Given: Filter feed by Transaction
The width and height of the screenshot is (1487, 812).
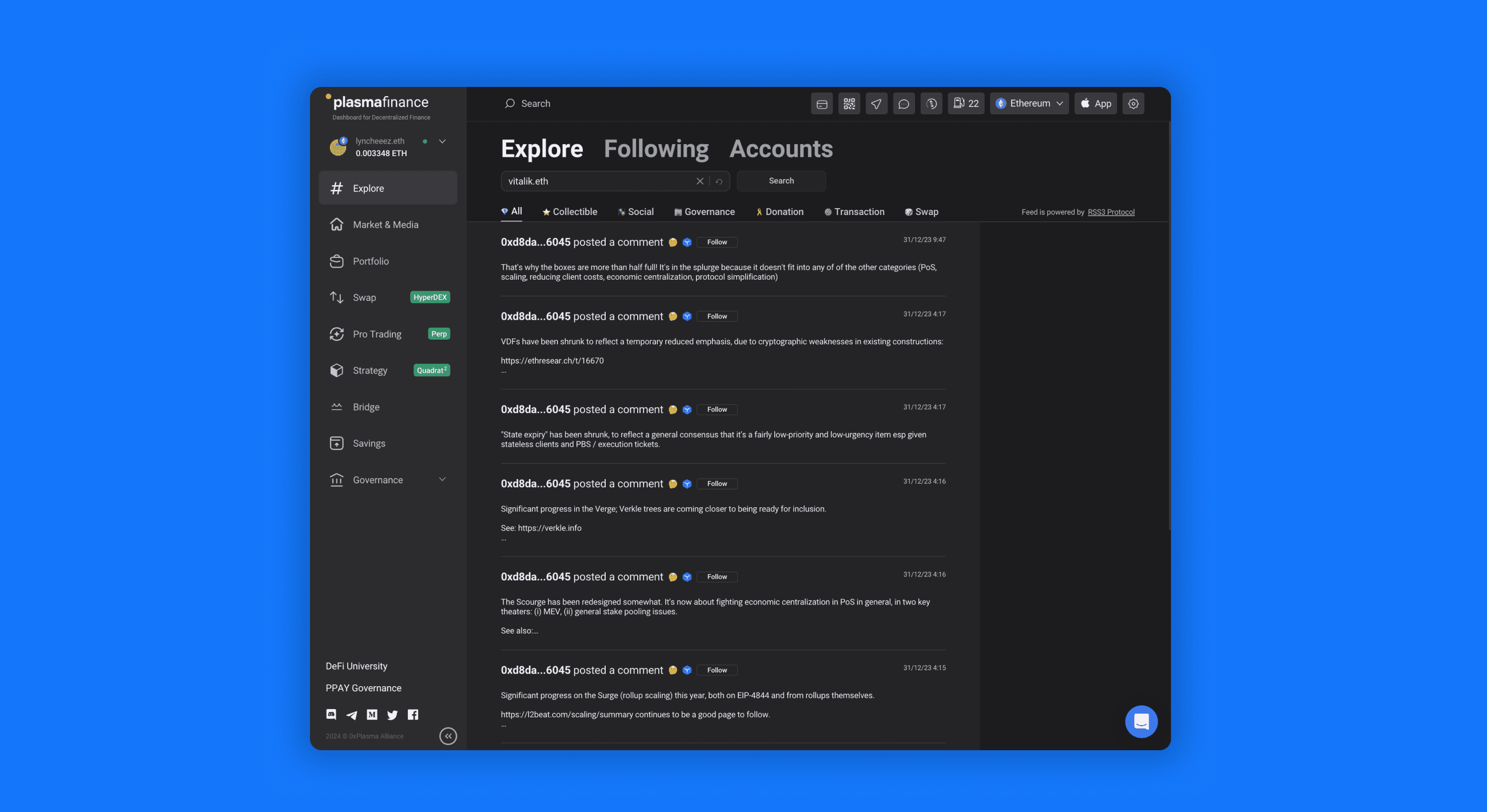Looking at the screenshot, I should coord(854,212).
